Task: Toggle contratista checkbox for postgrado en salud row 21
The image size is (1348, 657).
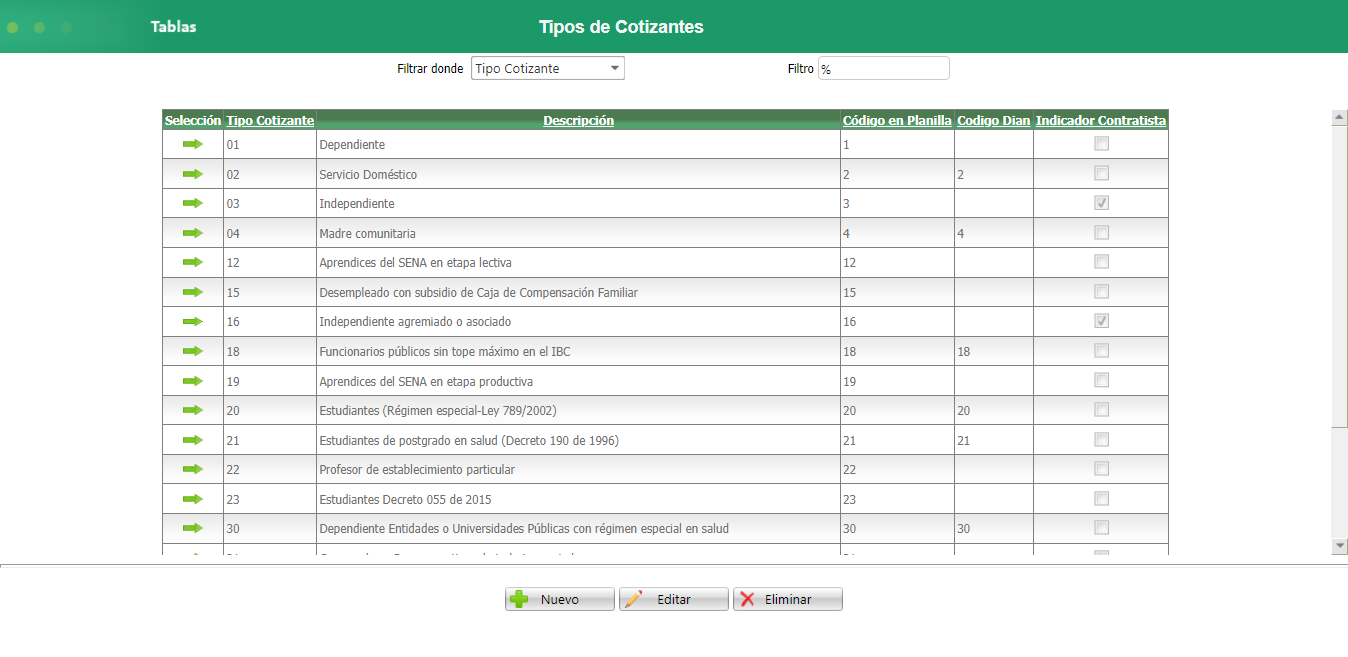Action: 1101,439
